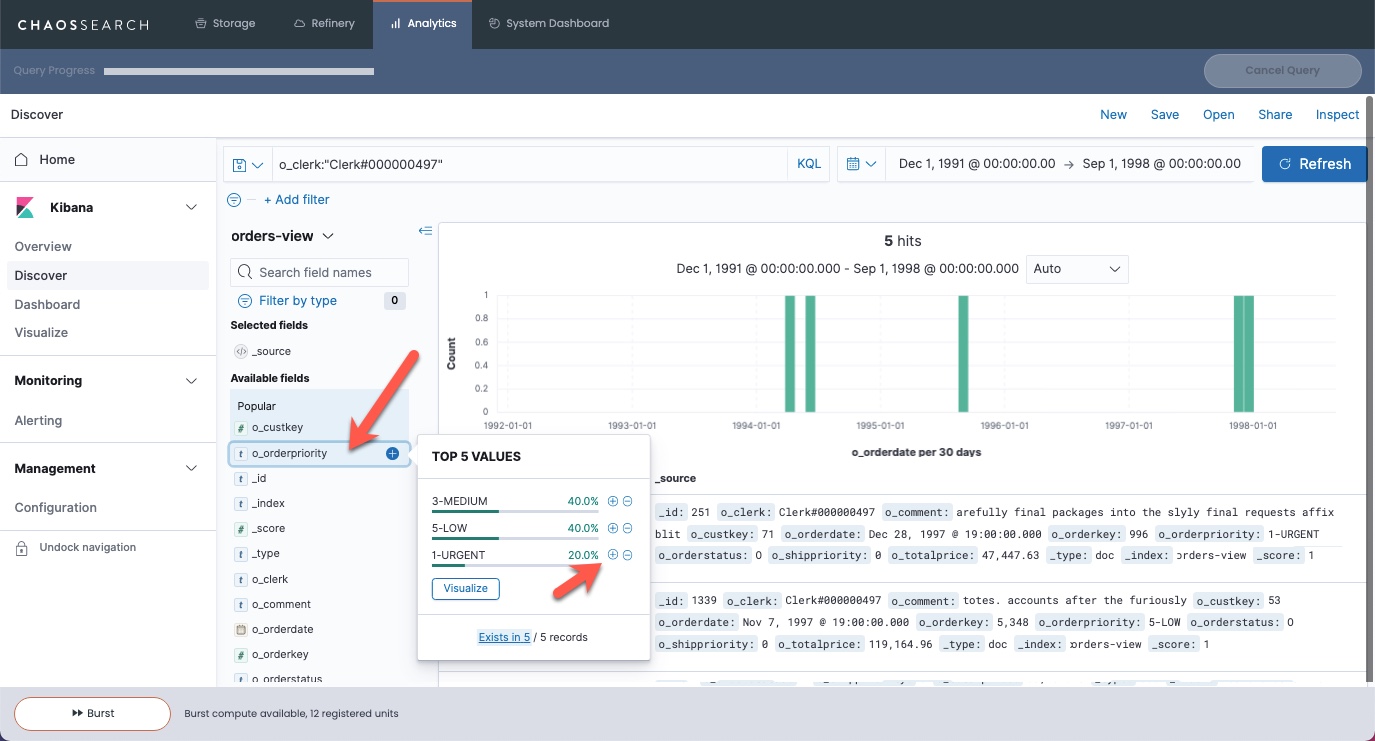Click the _score number type icon
1375x741 pixels.
coord(240,529)
